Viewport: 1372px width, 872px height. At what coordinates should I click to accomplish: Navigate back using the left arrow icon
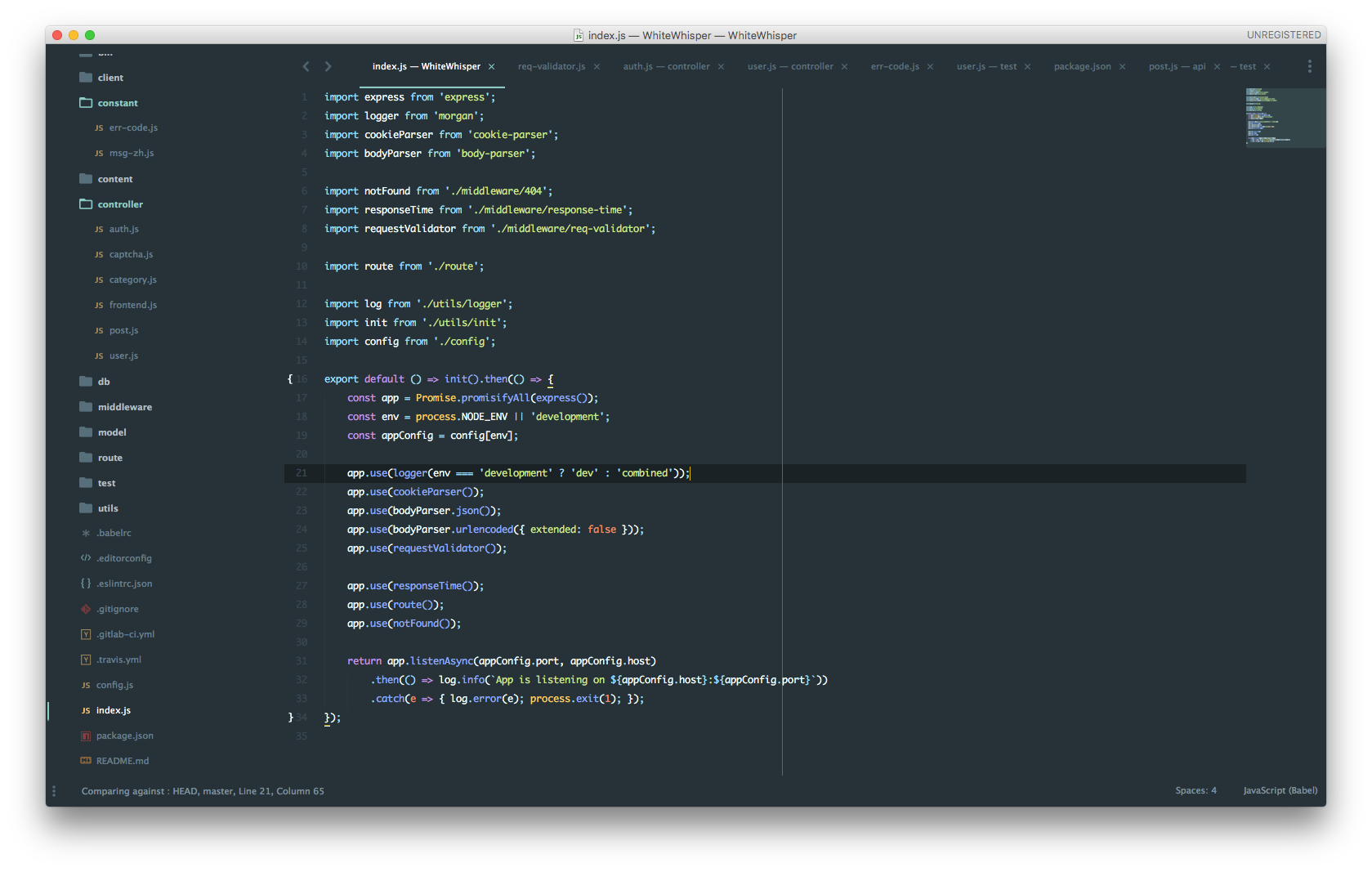(x=306, y=66)
